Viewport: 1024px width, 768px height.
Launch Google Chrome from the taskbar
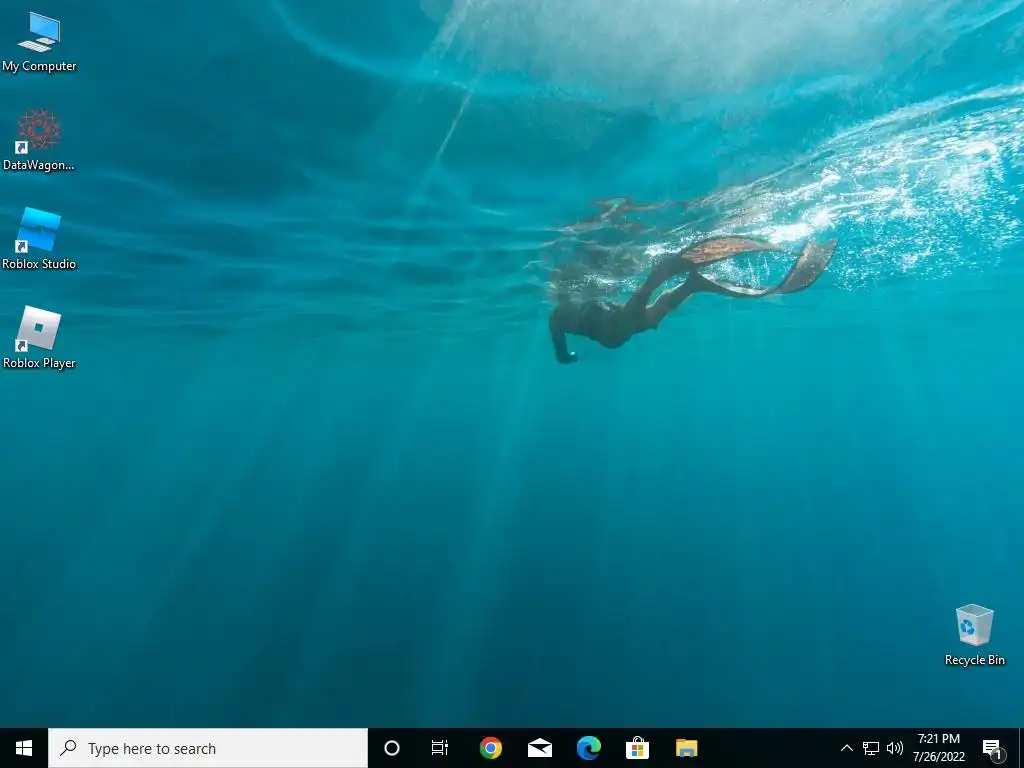[x=490, y=748]
